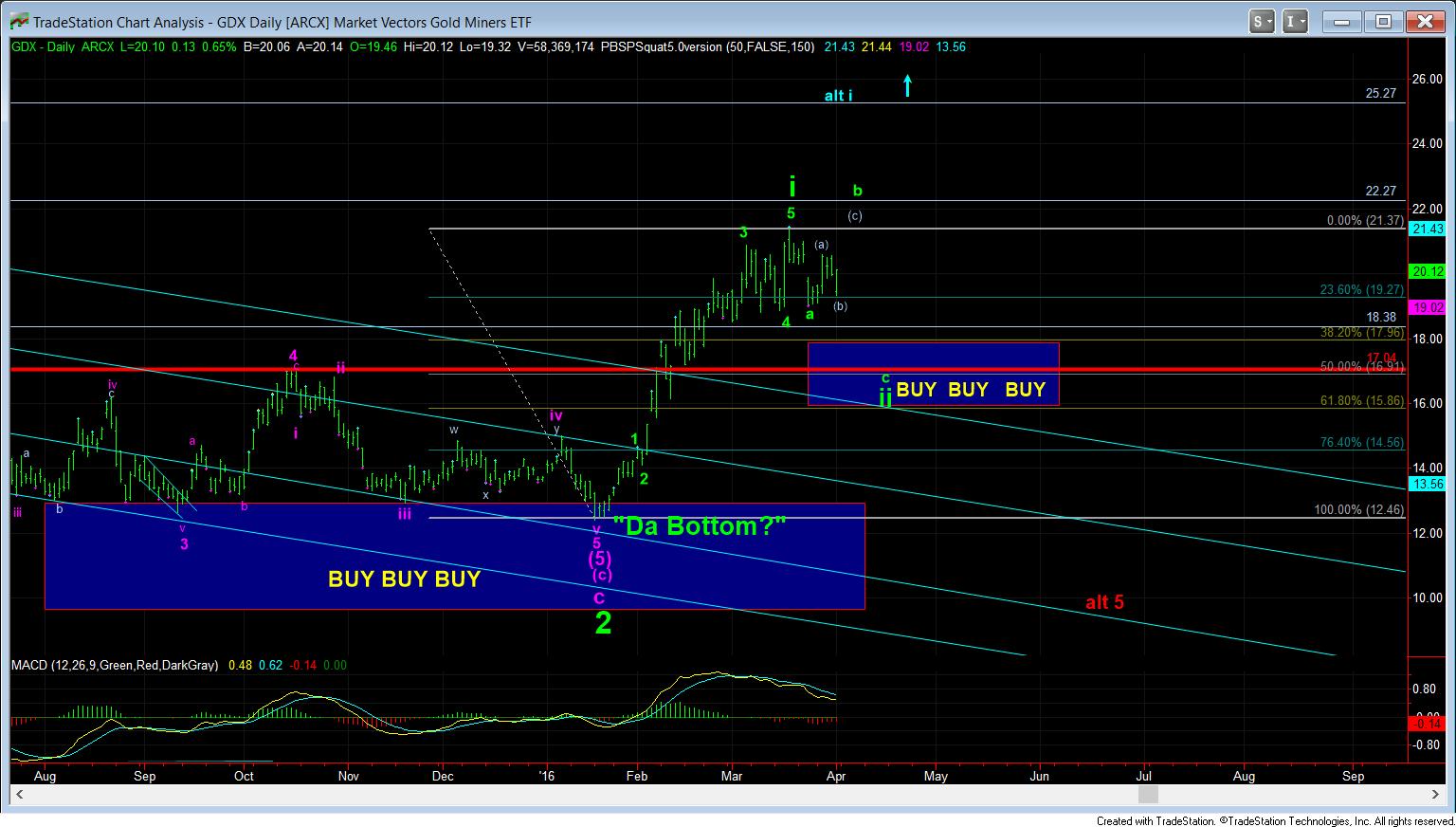Click the 'Apr' date on the time axis
Viewport: 1456px width, 827px height.
tap(836, 776)
